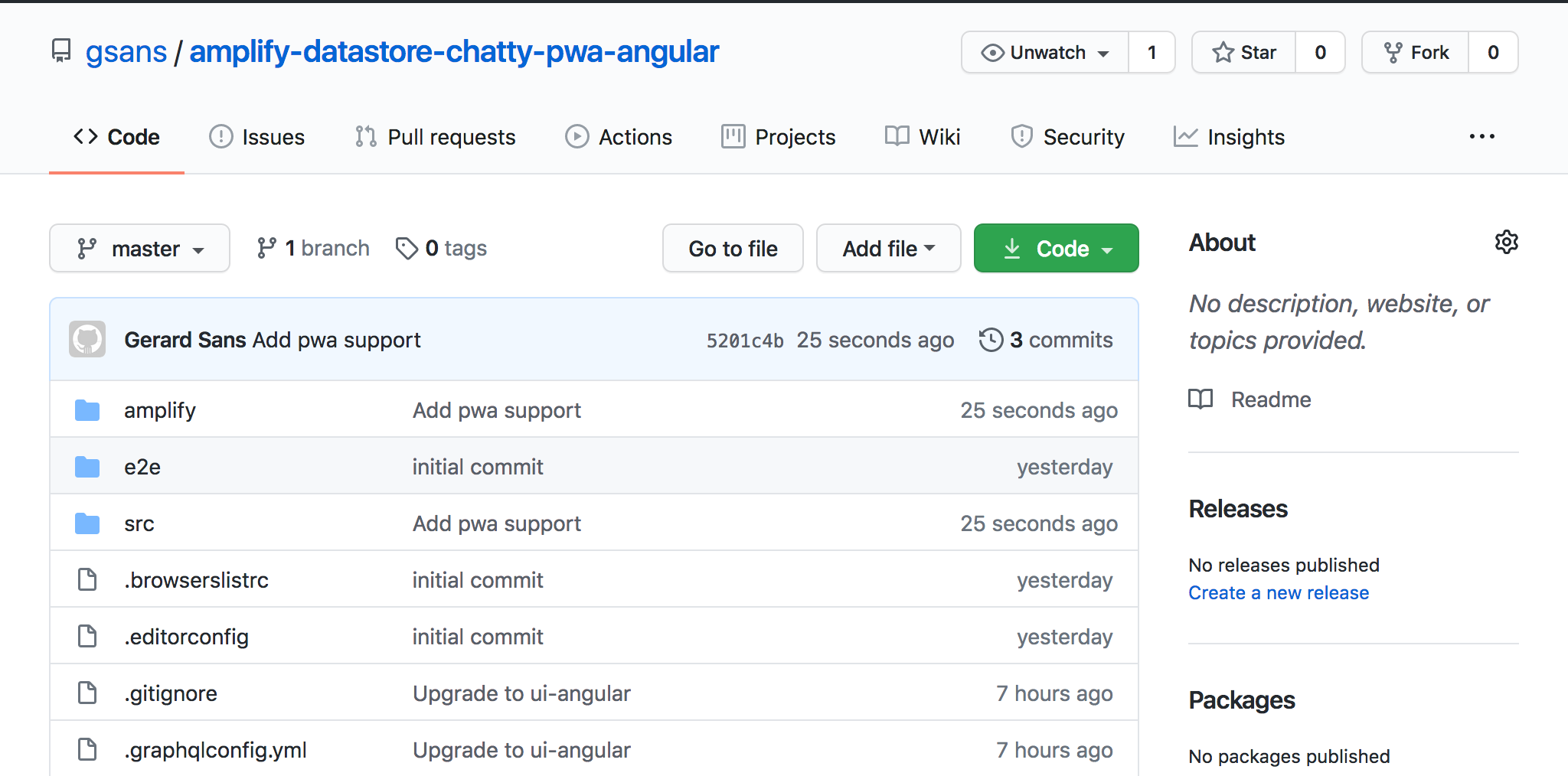Click the Go to file button
The image size is (1568, 776).
tap(733, 248)
